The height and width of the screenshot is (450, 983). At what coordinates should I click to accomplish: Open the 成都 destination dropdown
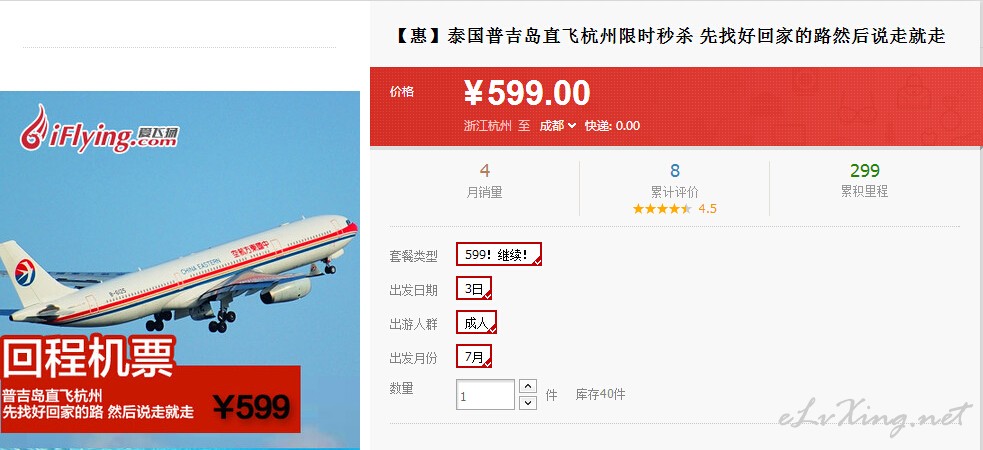pyautogui.click(x=557, y=125)
